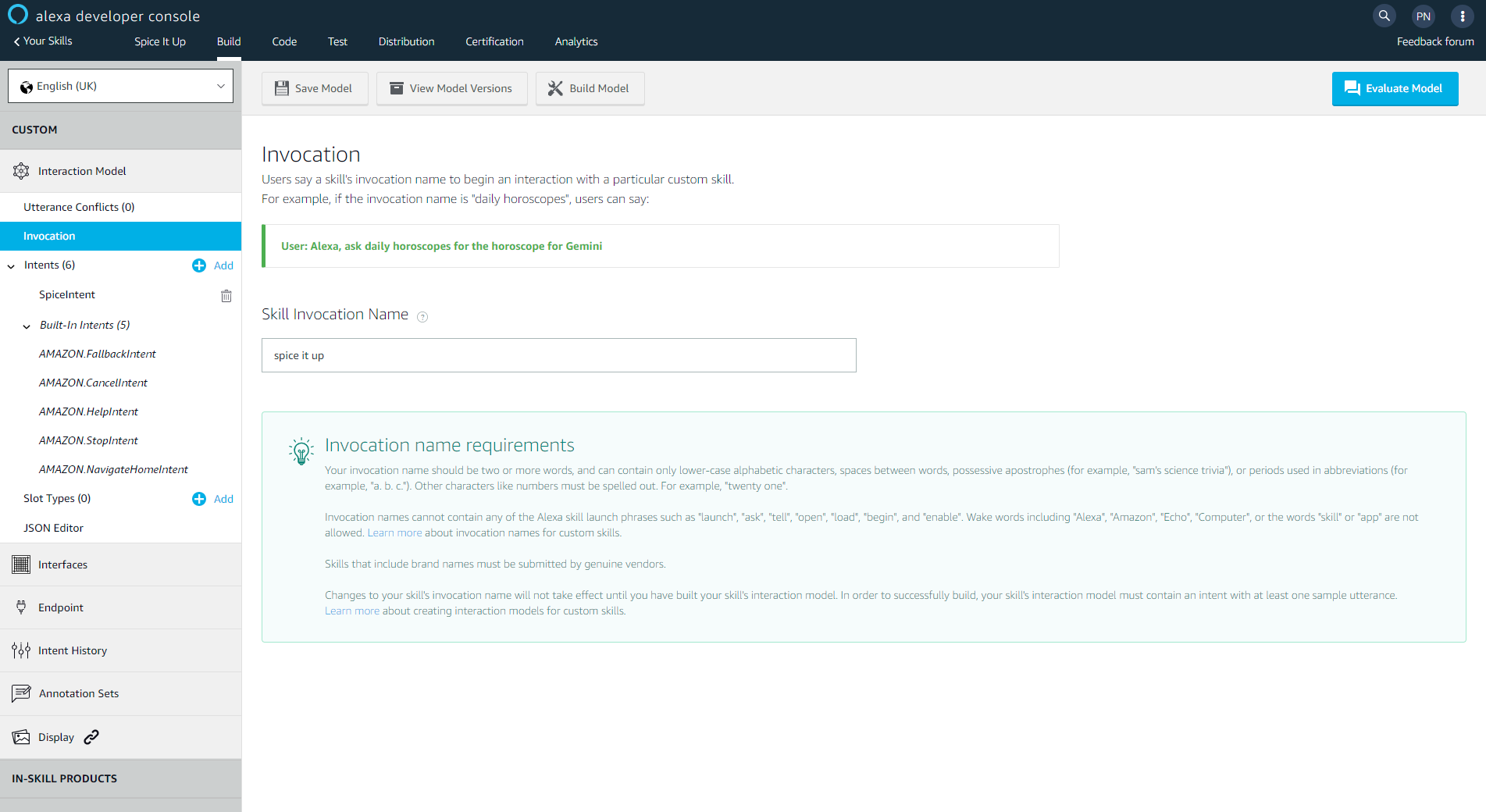Click the Alexa ring logo icon

(x=17, y=15)
